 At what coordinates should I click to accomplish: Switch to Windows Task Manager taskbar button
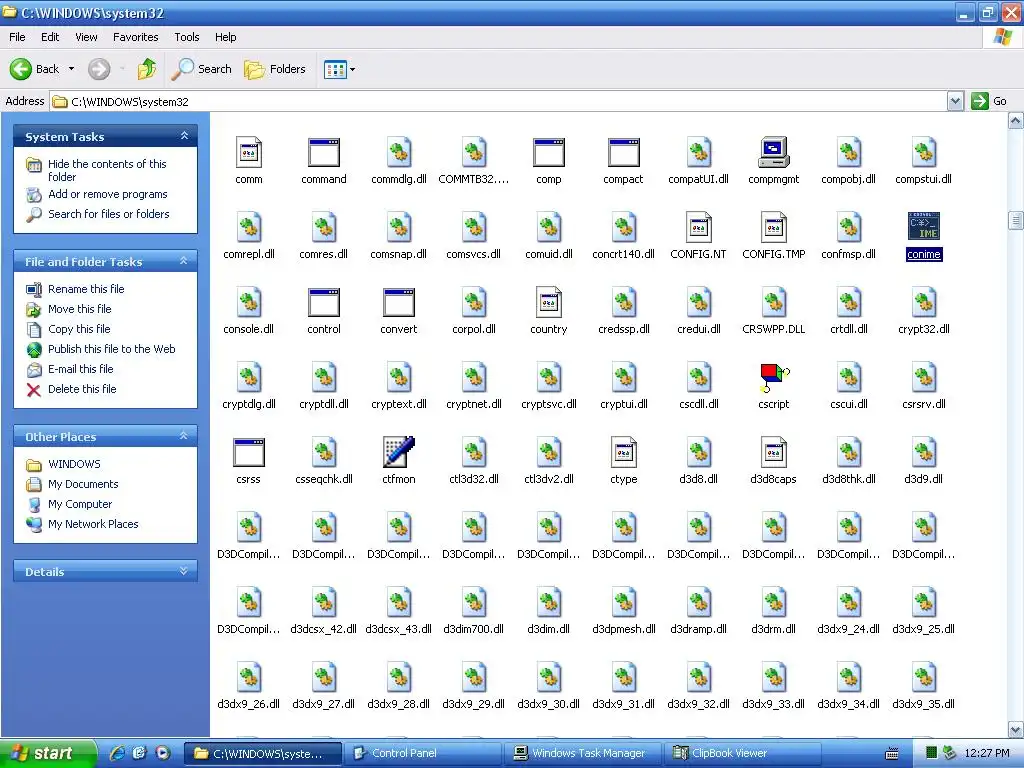click(584, 753)
